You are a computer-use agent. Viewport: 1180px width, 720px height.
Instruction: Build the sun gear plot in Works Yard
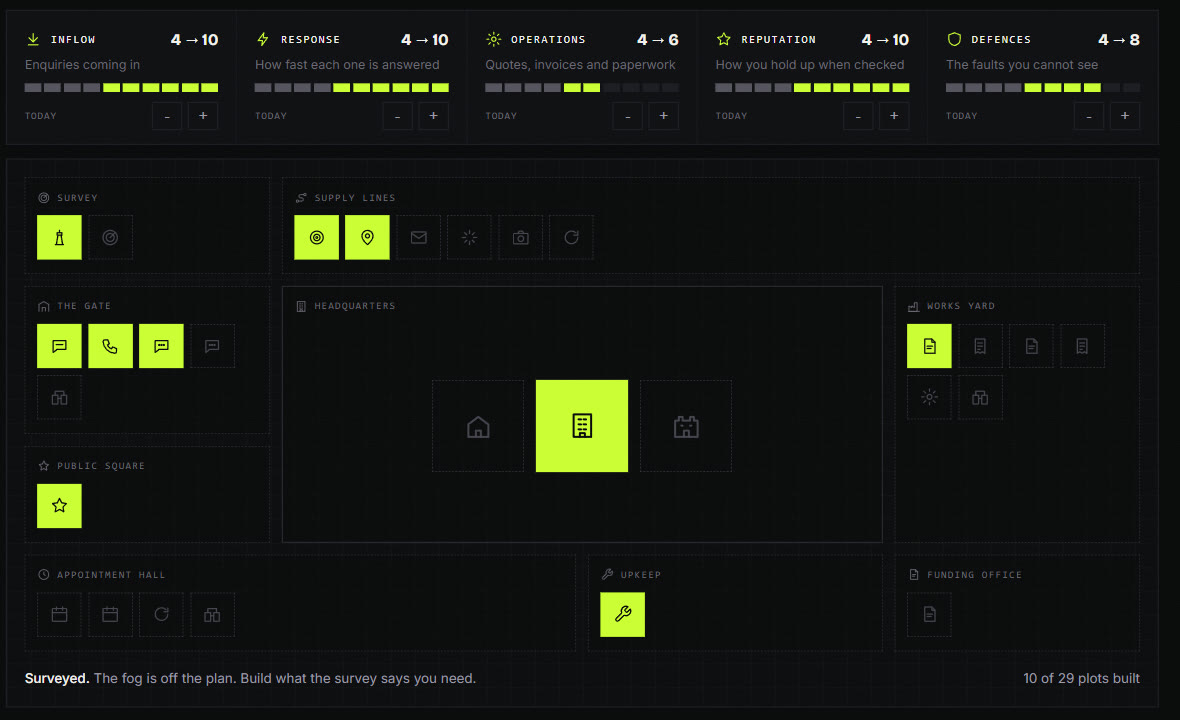(x=929, y=397)
